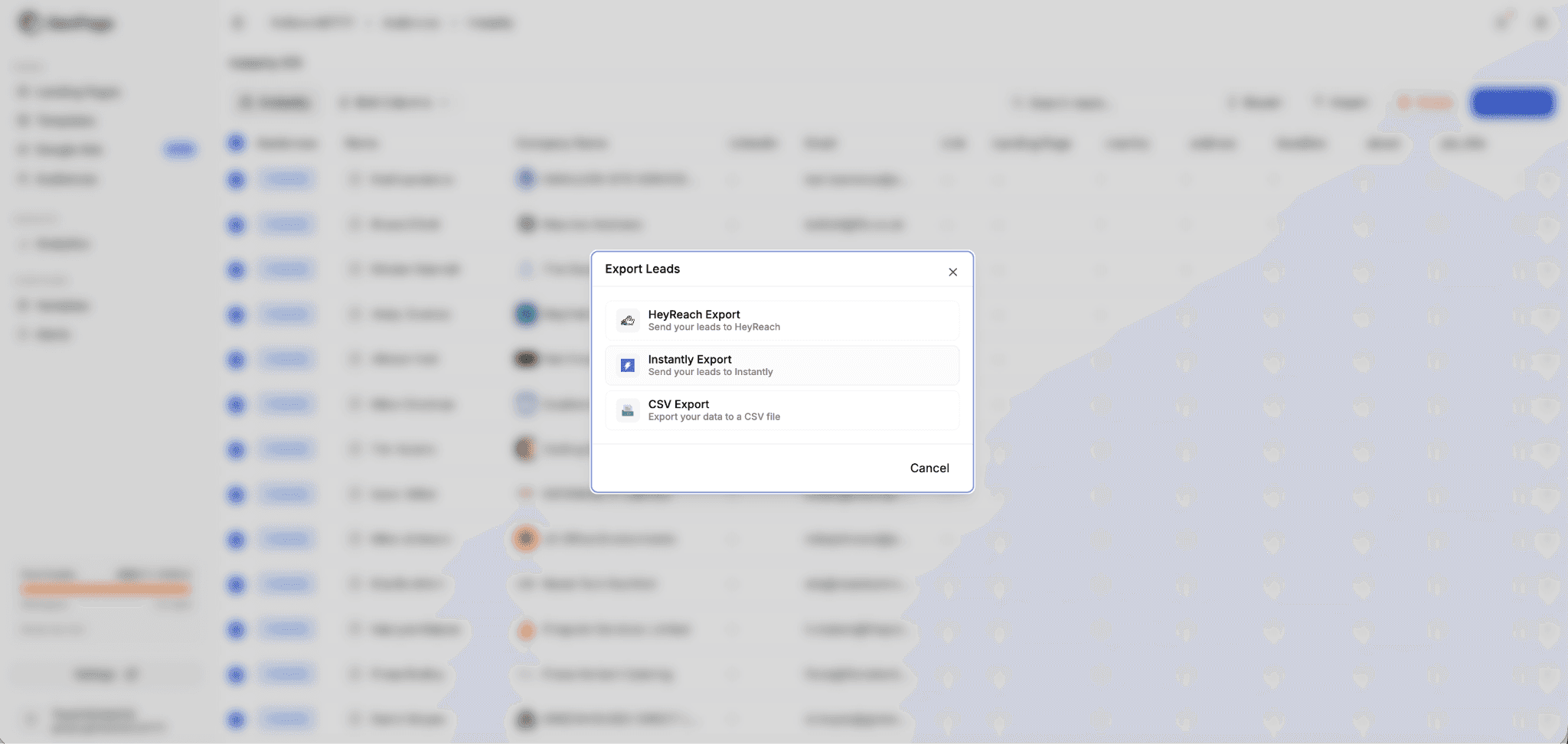Click 'Export your data to a CSV file'
Viewport: 1568px width, 744px height.
click(714, 417)
